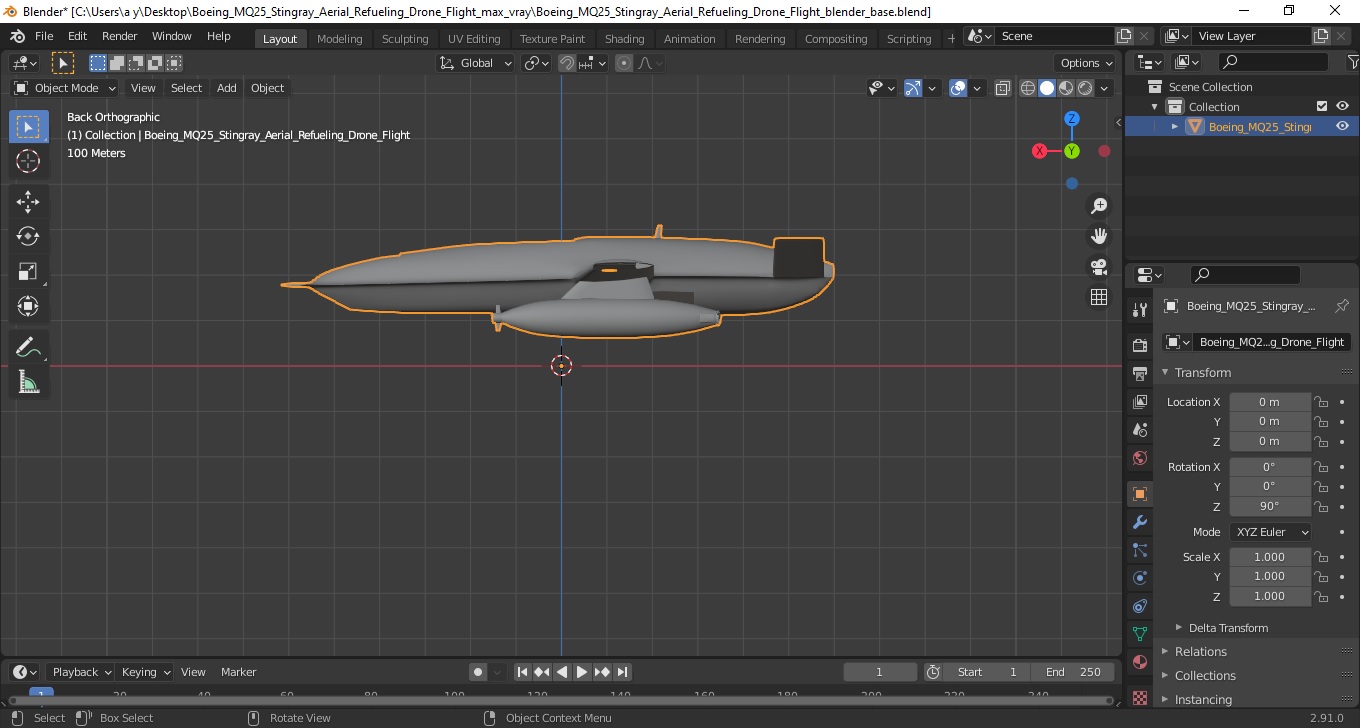Collapse the Transform panel
Viewport: 1360px width, 728px height.
coord(1202,372)
